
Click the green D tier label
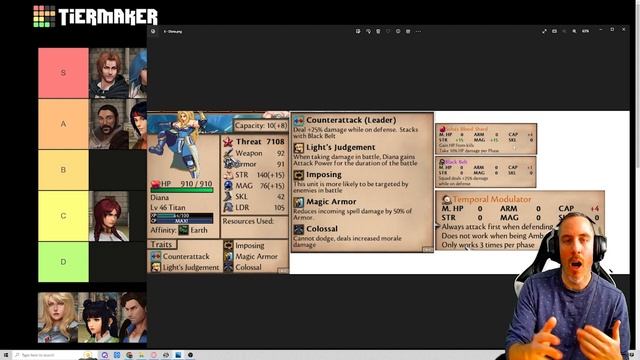(63, 262)
